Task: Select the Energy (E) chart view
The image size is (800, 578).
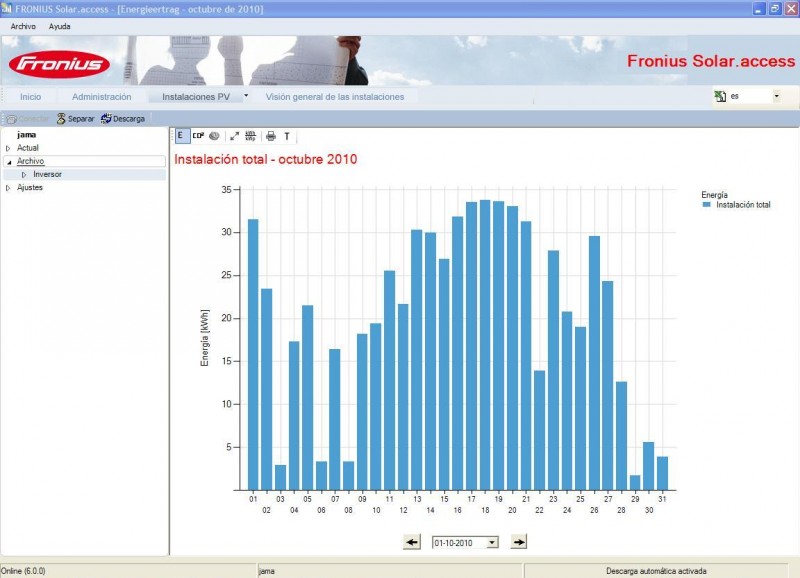Action: click(181, 136)
